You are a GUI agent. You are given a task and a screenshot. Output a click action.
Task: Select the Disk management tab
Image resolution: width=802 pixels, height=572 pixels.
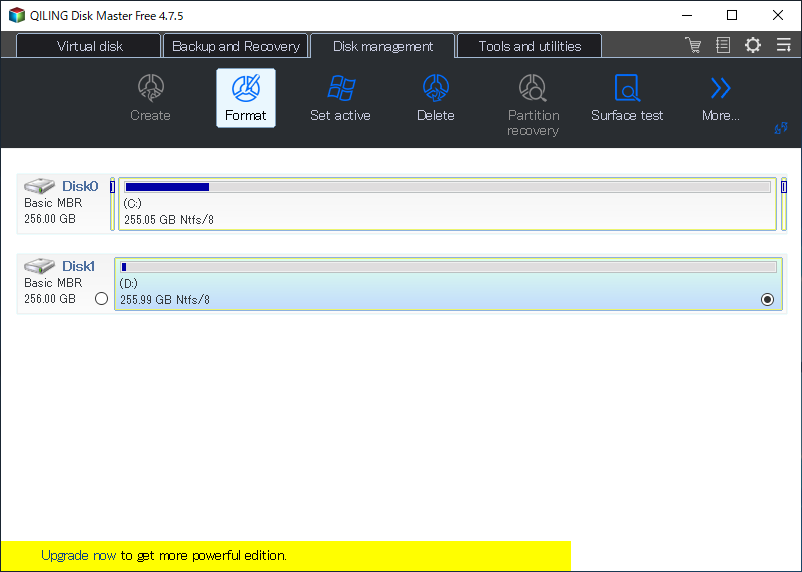click(383, 46)
